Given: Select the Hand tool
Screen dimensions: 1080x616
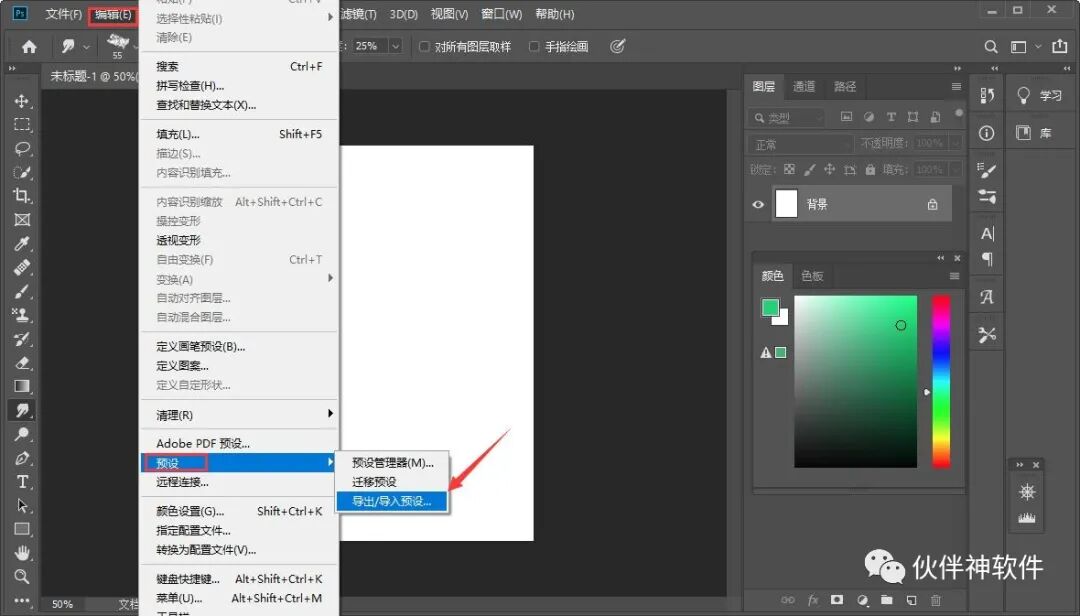Looking at the screenshot, I should [22, 553].
